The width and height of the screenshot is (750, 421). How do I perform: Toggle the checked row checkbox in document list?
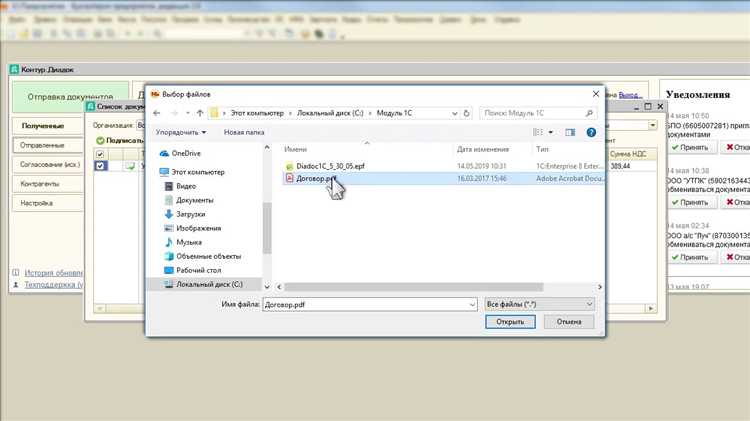[100, 166]
